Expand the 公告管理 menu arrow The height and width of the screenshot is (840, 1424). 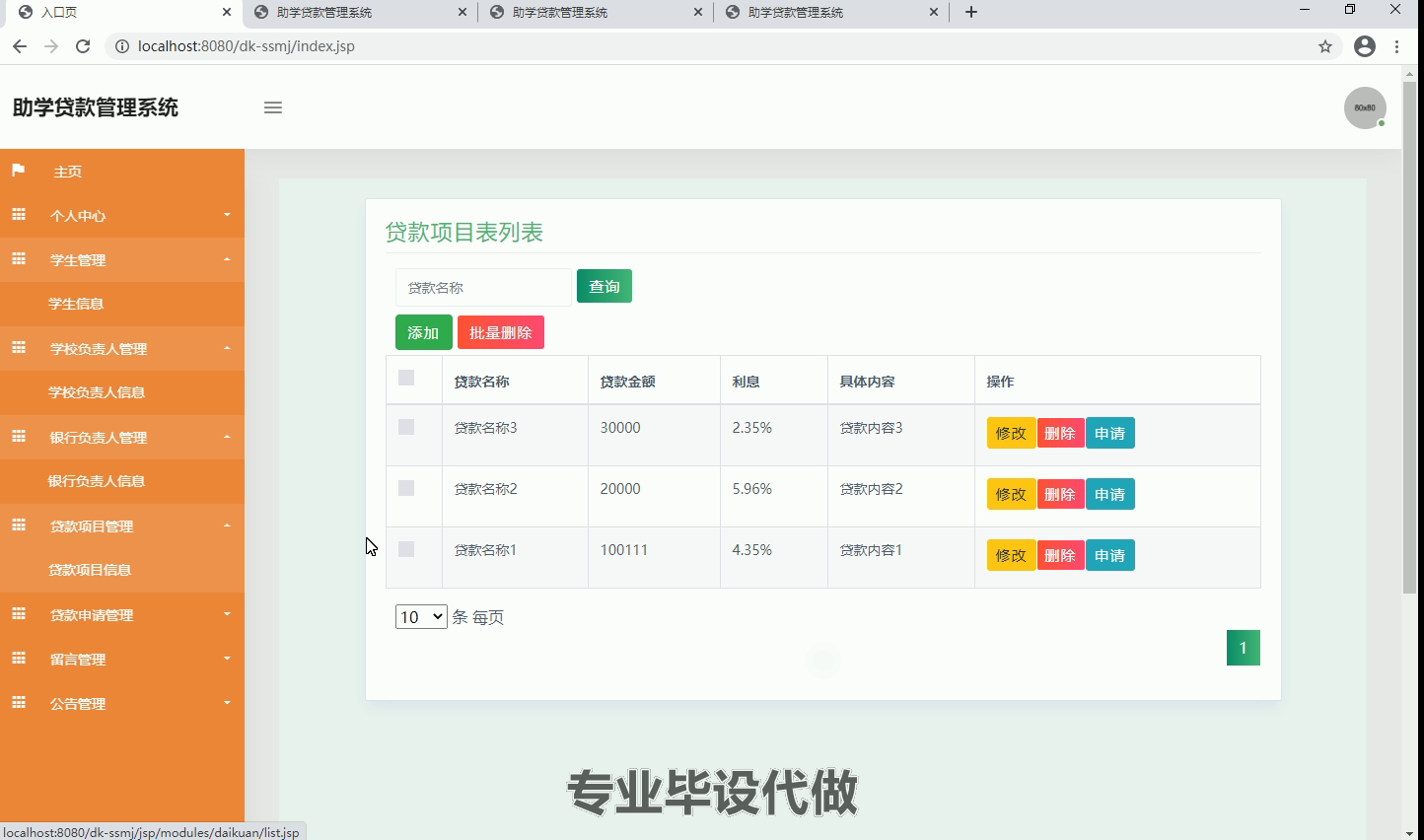click(227, 703)
